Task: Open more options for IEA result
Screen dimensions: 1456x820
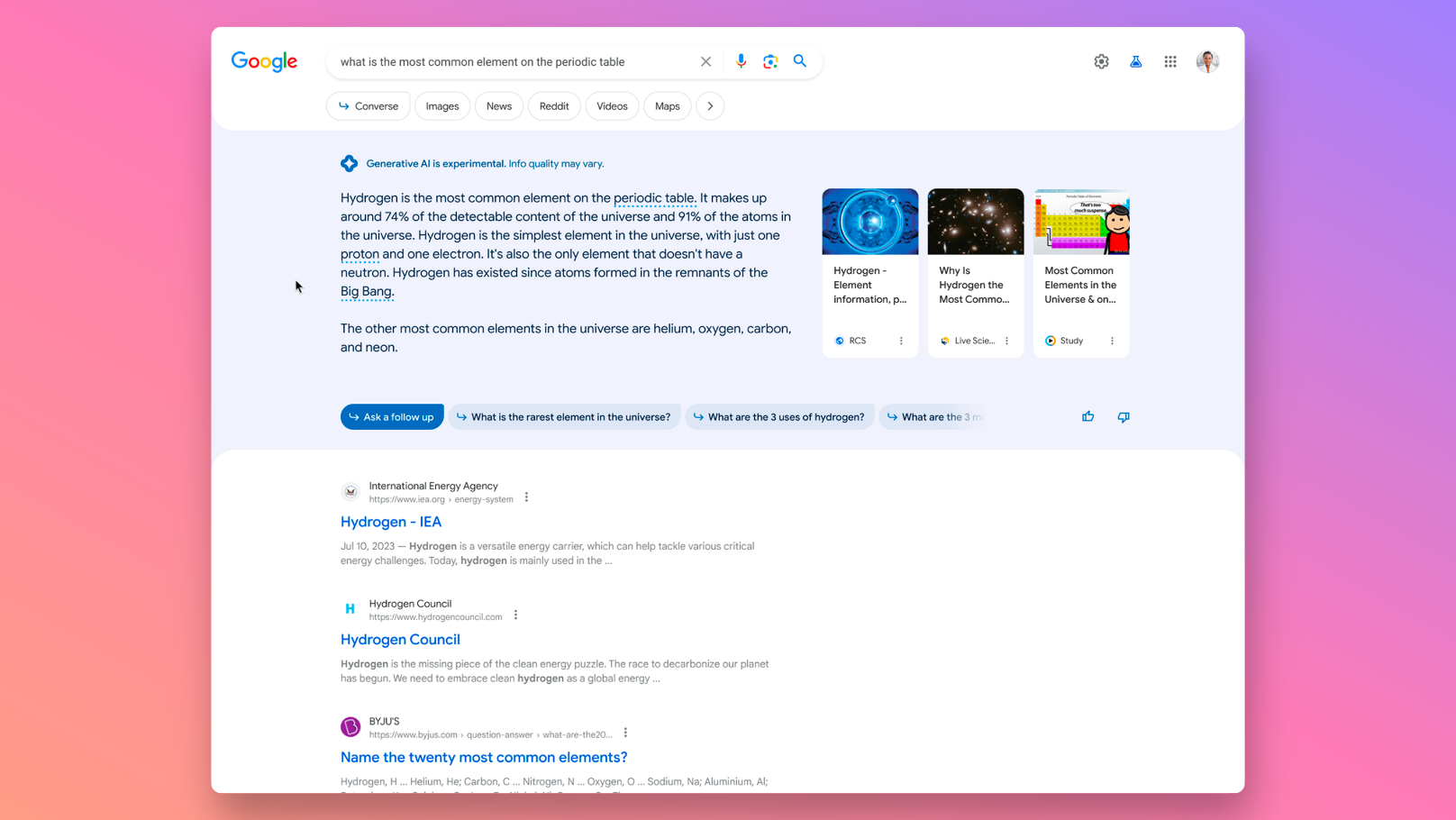Action: click(x=526, y=497)
